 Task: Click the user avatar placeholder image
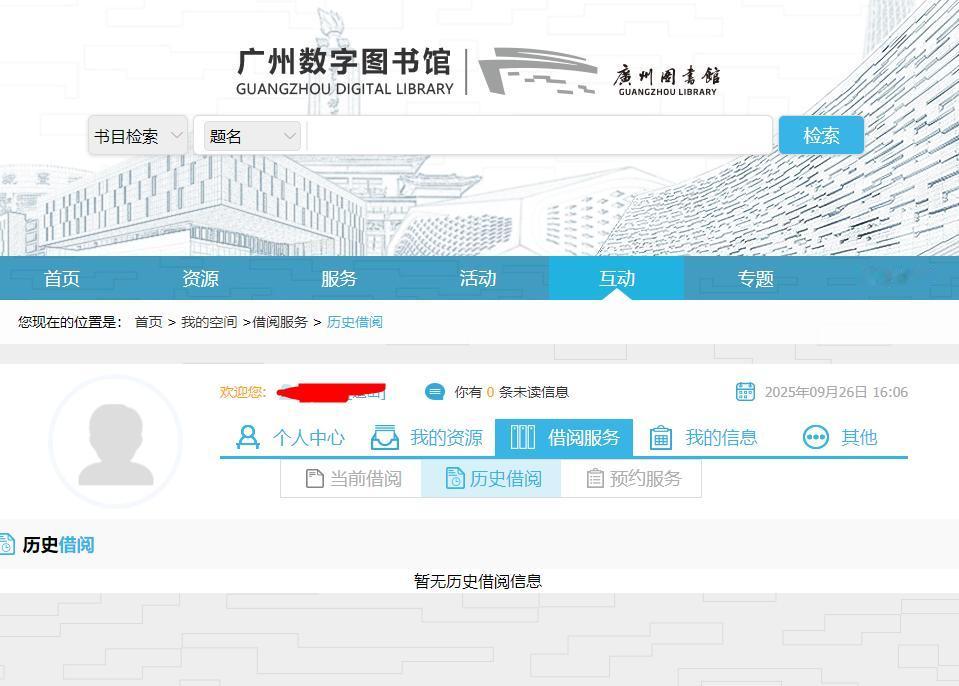click(x=116, y=441)
